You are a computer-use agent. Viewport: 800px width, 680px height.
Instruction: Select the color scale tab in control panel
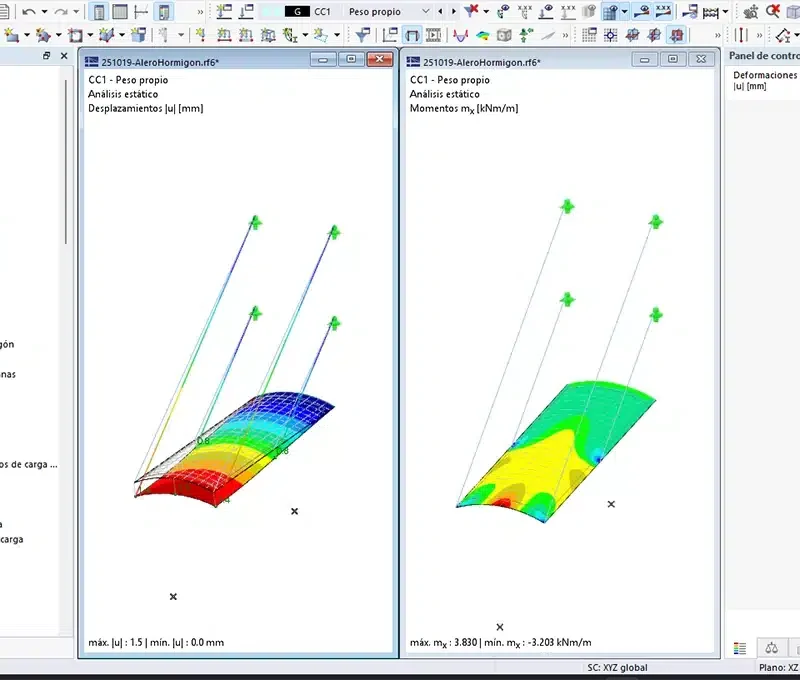point(740,648)
